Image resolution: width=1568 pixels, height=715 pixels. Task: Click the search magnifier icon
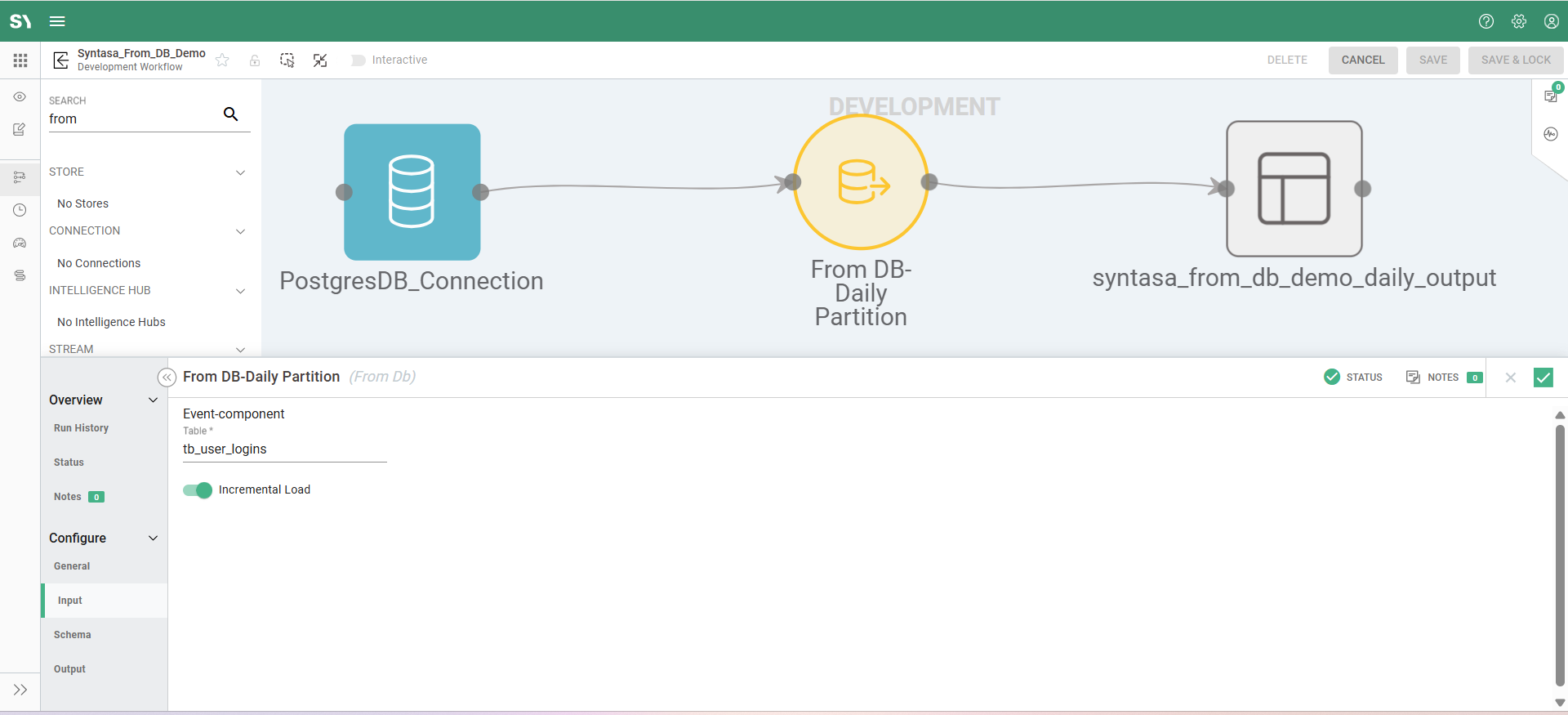point(231,114)
